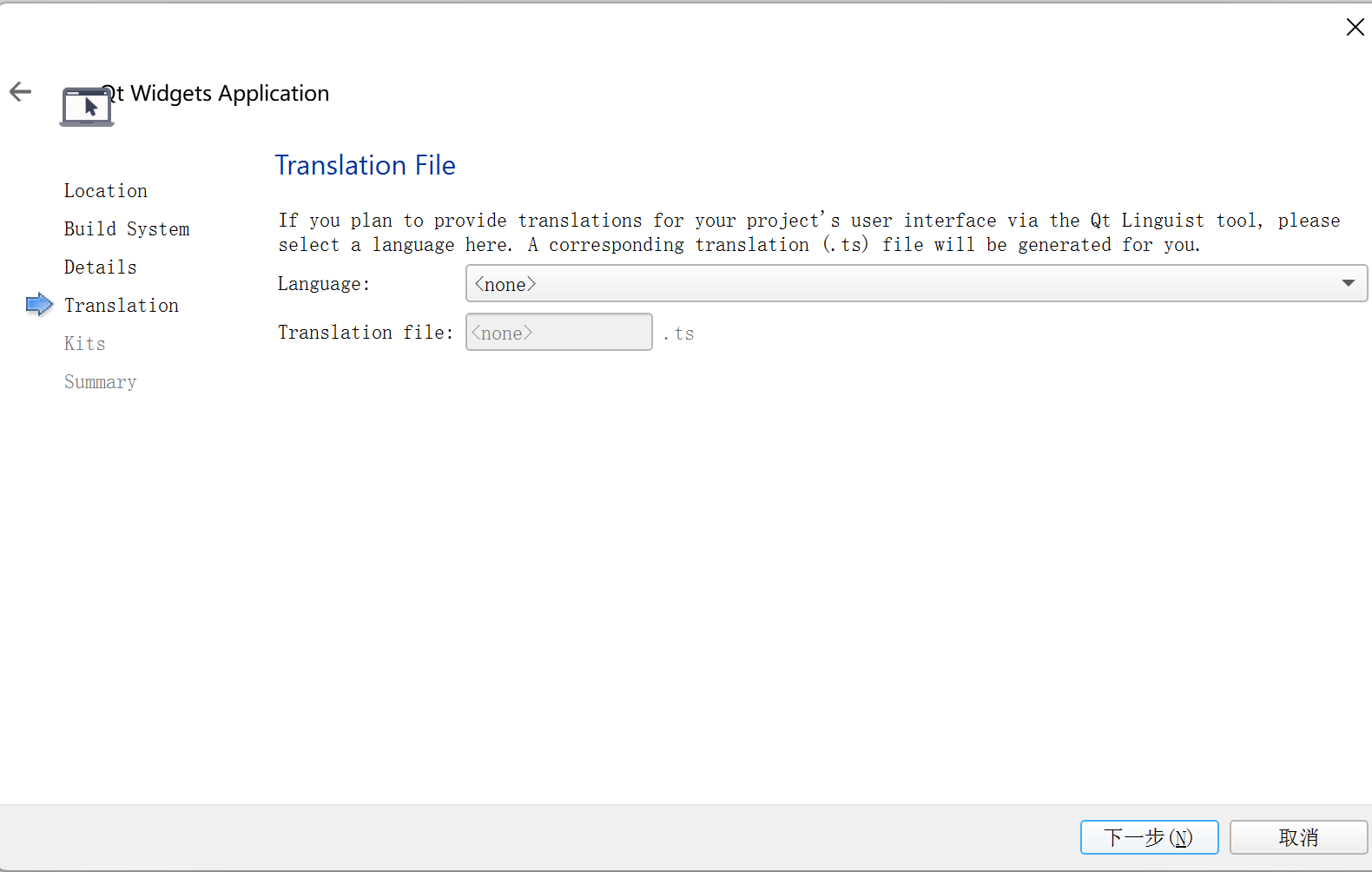Open the Language combo box

pos(916,283)
